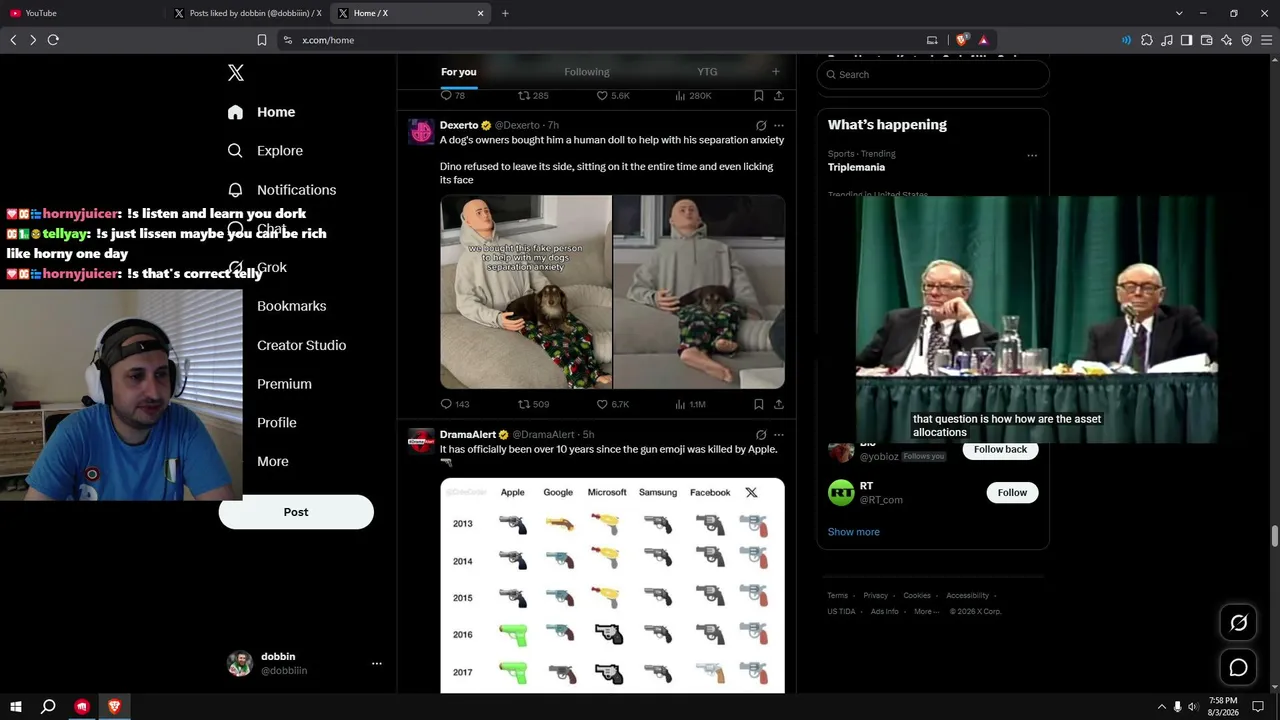The width and height of the screenshot is (1280, 720).
Task: Switch to Posts liked by dobbin tab
Action: pyautogui.click(x=247, y=13)
